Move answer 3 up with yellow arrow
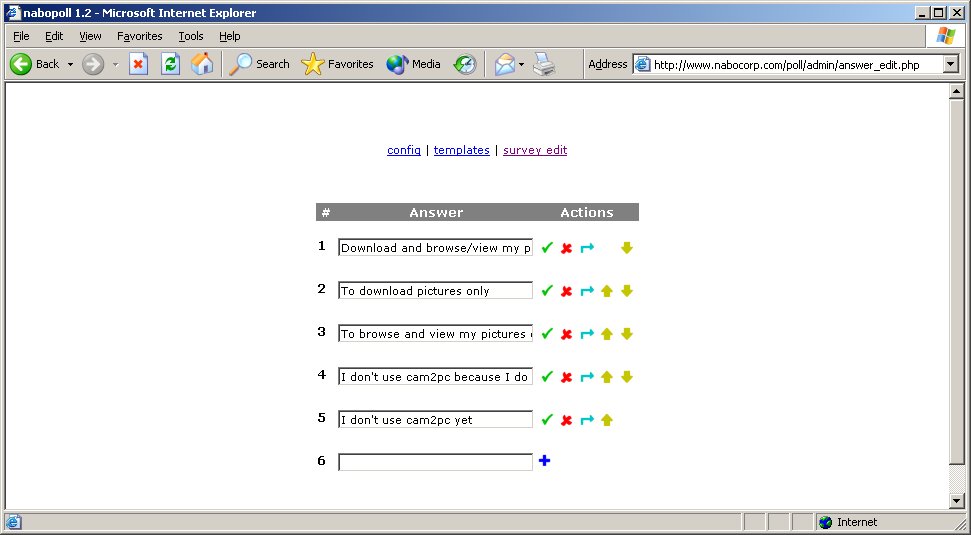The image size is (971, 535). tap(607, 334)
